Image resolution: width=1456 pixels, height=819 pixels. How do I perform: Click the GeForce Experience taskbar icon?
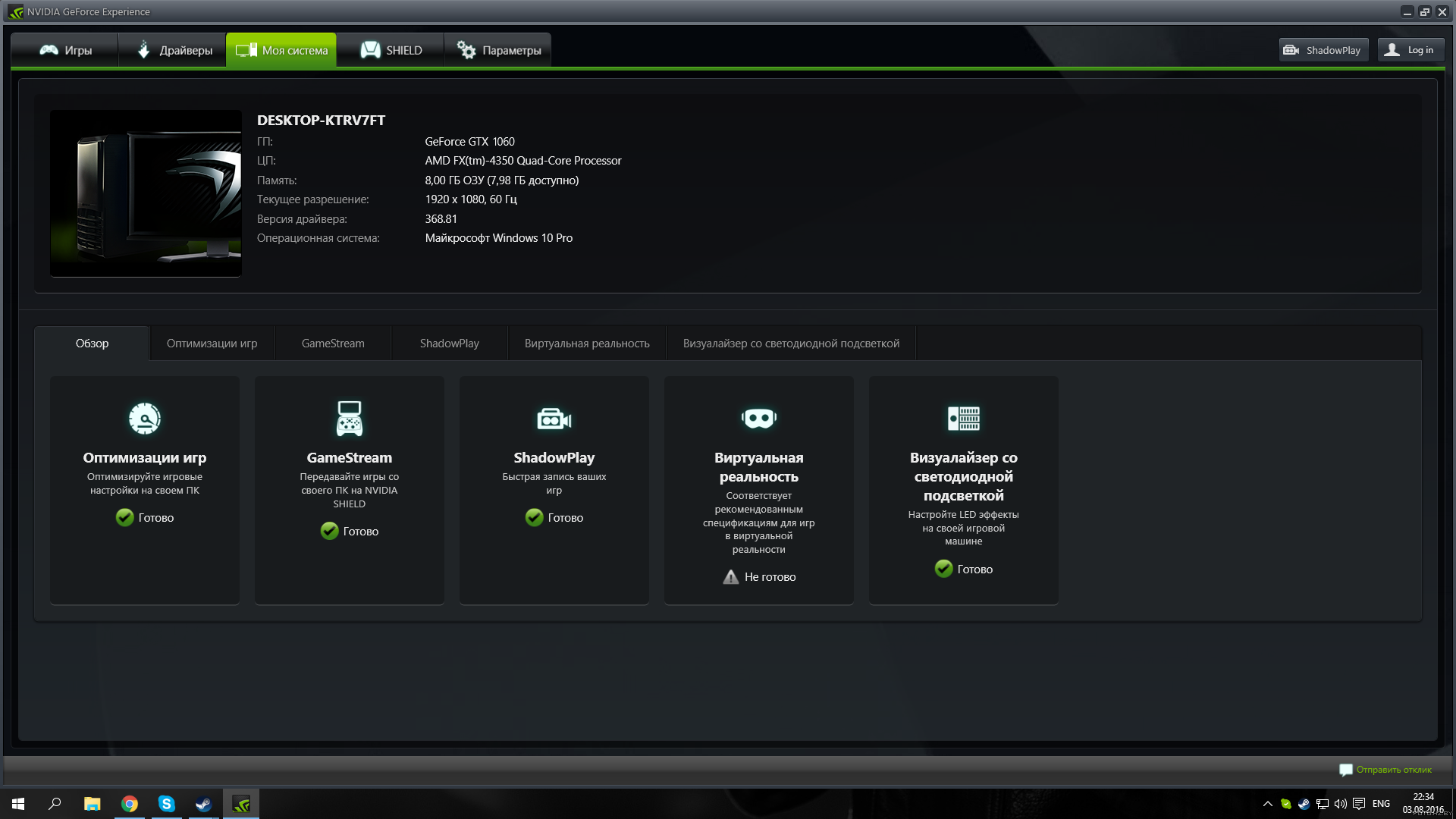[240, 804]
